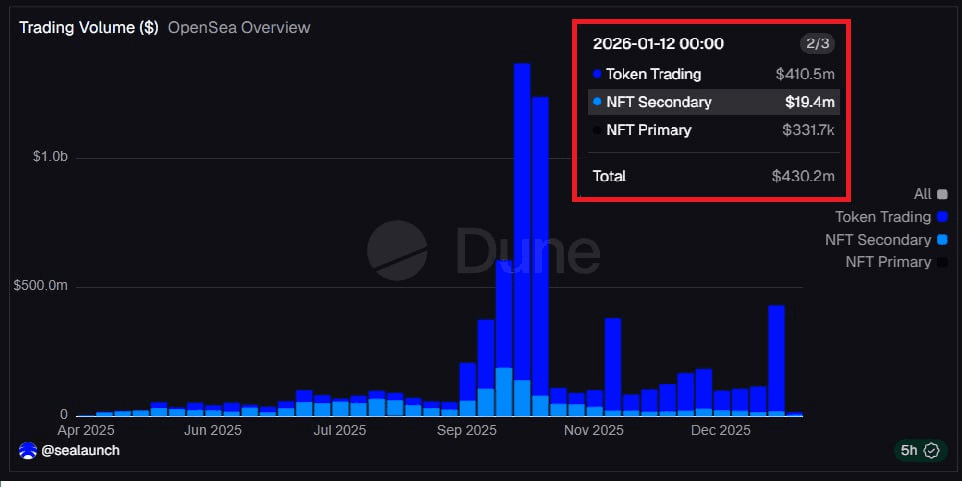Click the Total row in the tooltip
The image size is (962, 487).
coord(713,176)
